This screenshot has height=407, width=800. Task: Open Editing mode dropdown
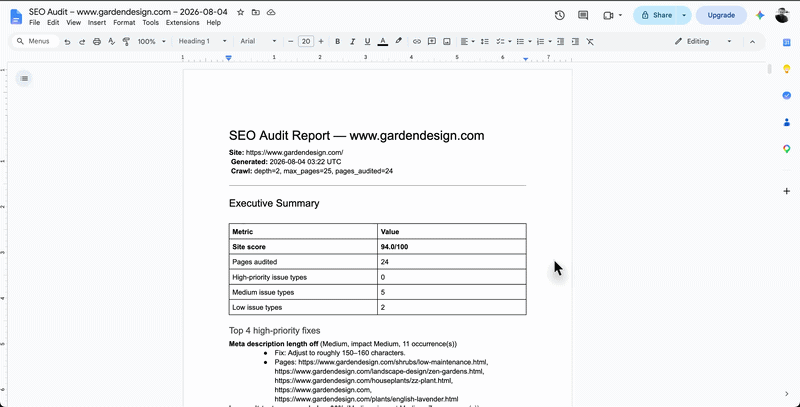click(703, 42)
